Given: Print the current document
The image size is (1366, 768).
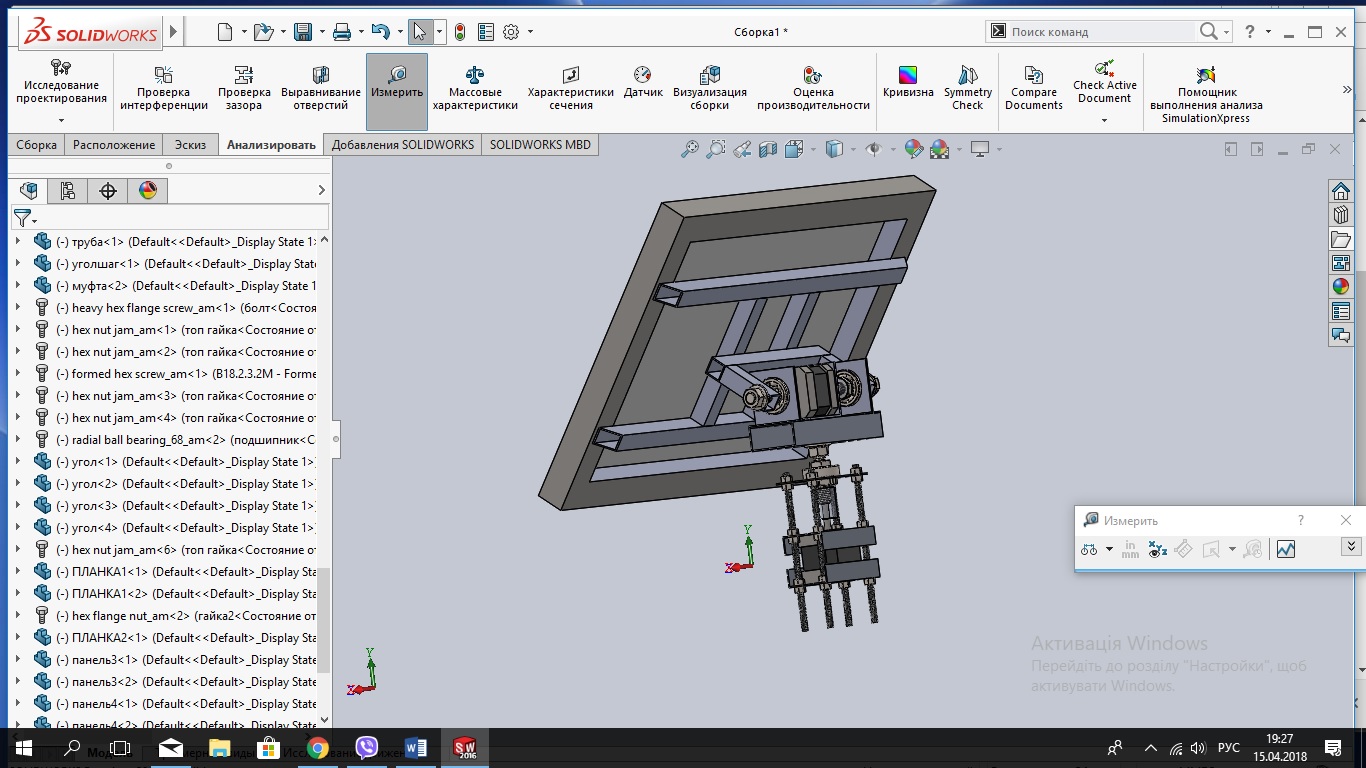Looking at the screenshot, I should point(341,32).
